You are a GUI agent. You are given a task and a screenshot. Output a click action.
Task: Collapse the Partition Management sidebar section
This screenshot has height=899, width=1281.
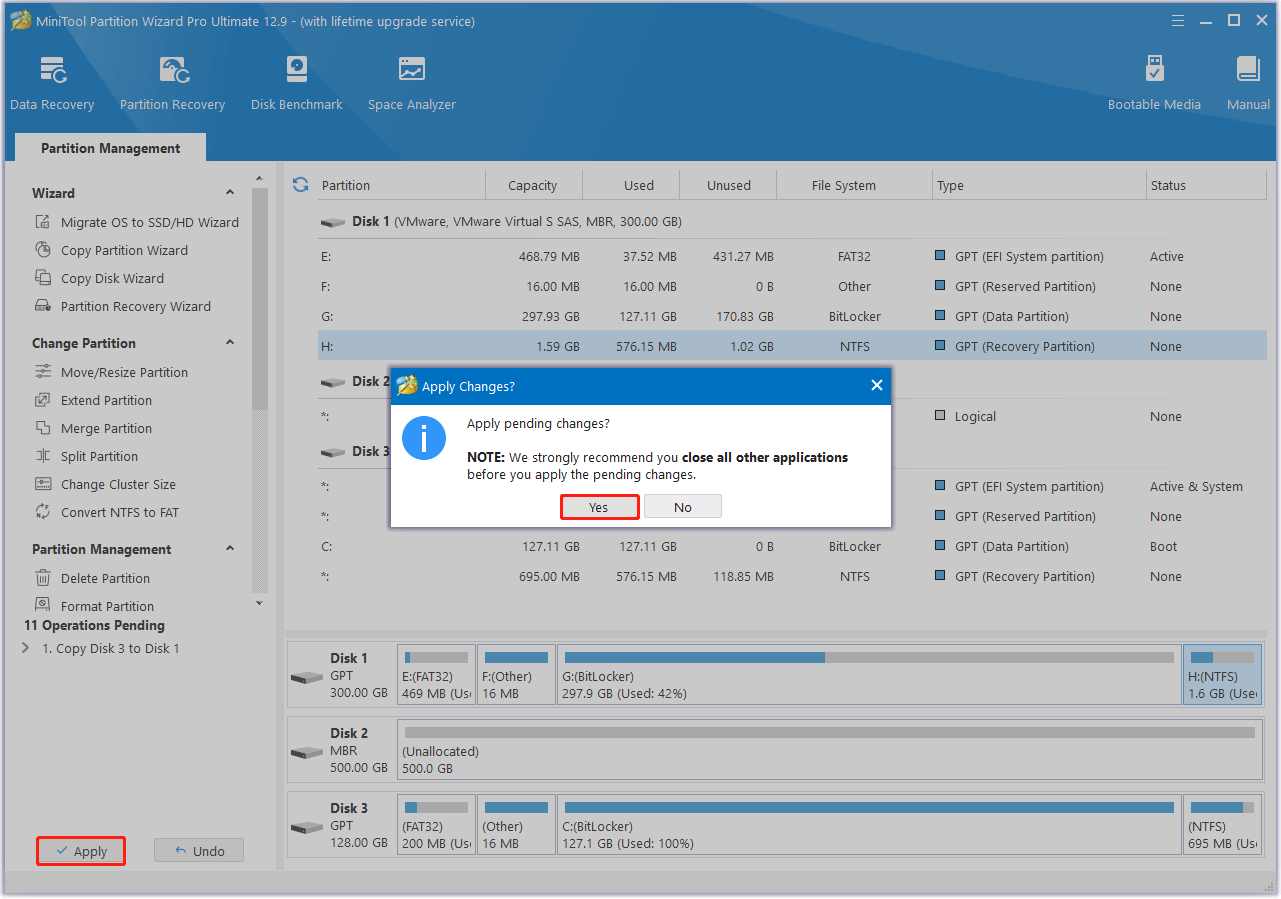230,549
